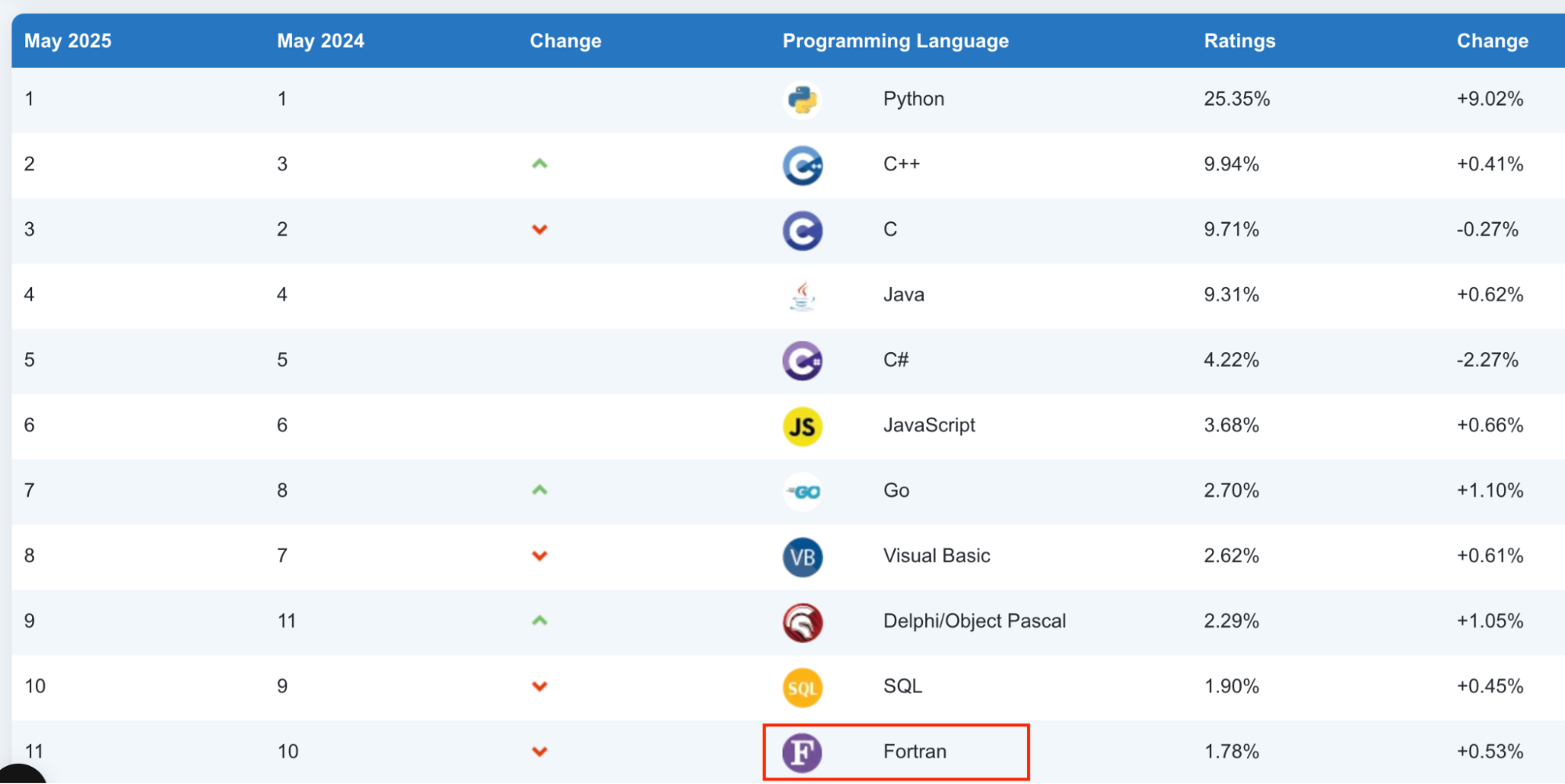Image resolution: width=1565 pixels, height=784 pixels.
Task: Click the purple Fortran F icon
Action: coord(802,753)
